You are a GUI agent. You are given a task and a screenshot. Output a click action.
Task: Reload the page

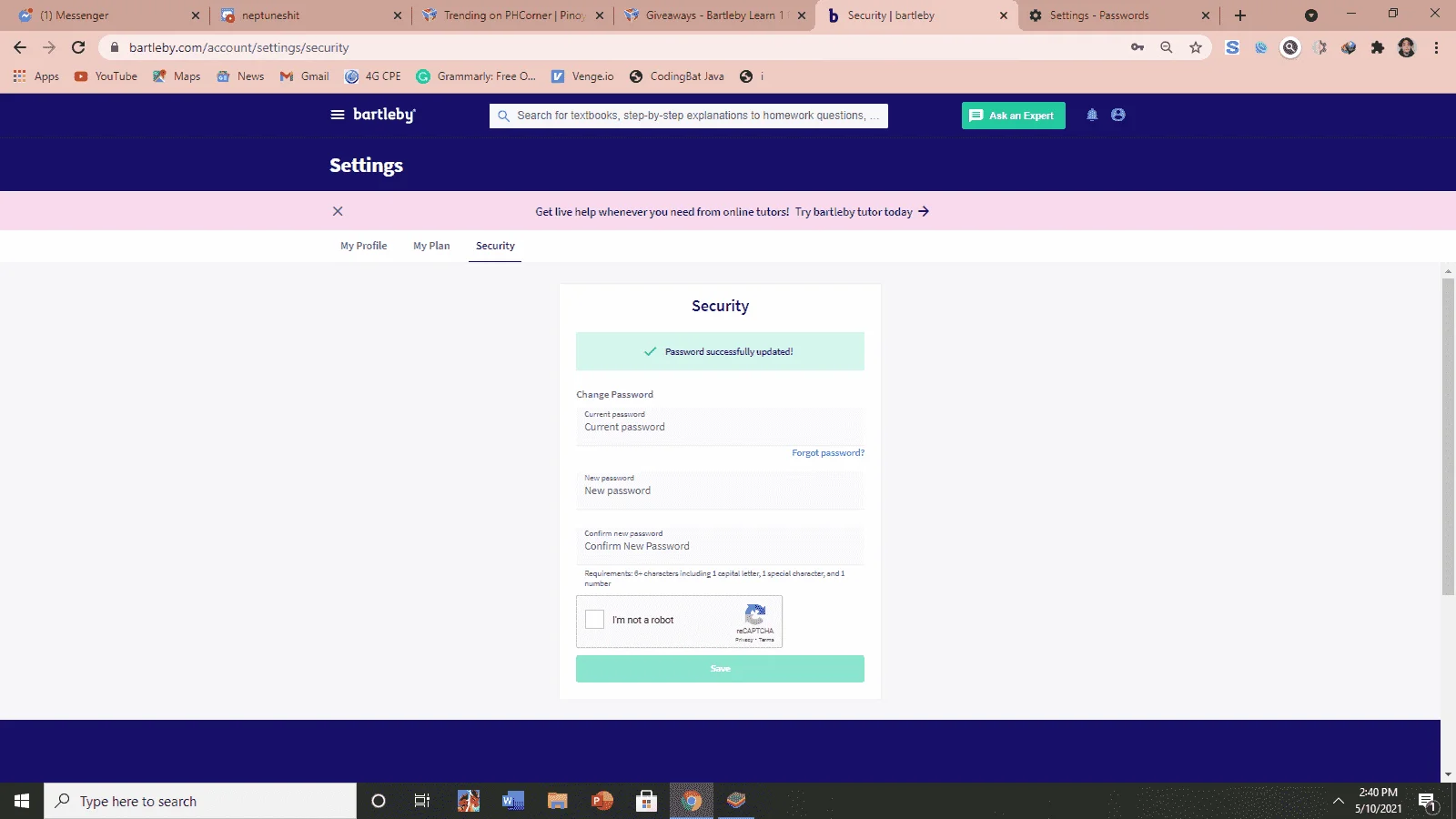click(x=78, y=47)
